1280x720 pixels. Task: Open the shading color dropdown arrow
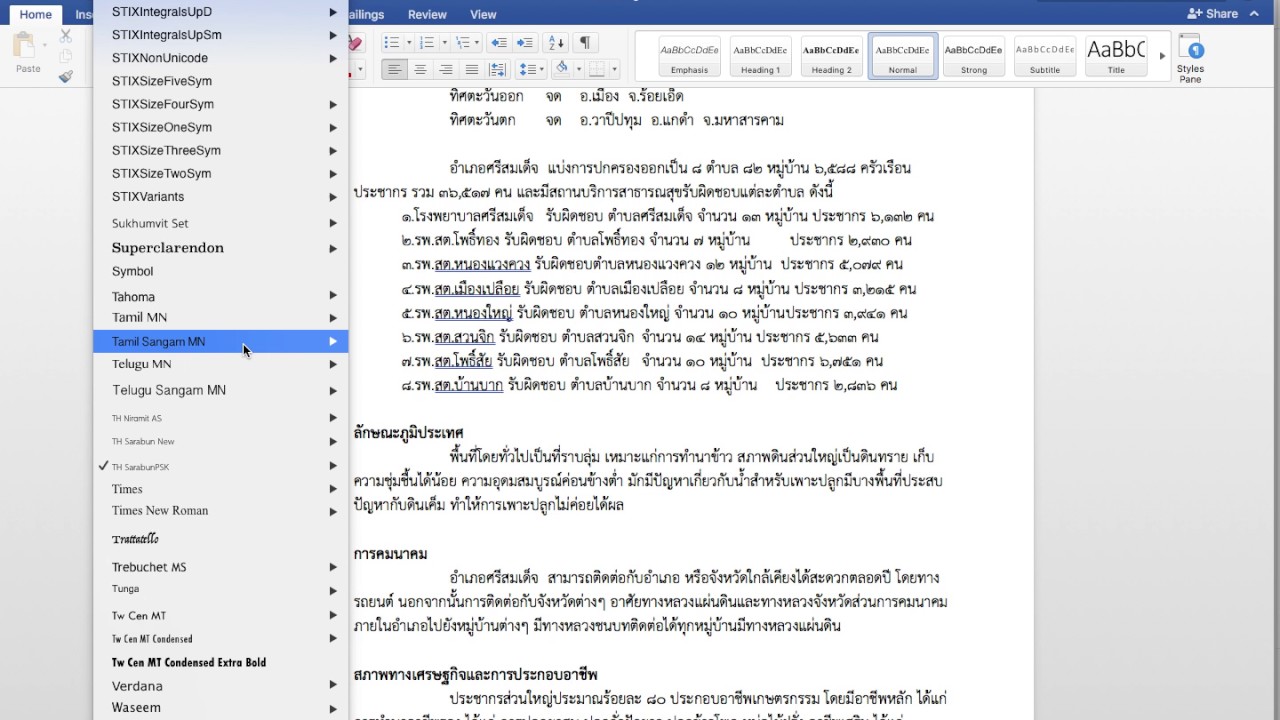coord(578,69)
